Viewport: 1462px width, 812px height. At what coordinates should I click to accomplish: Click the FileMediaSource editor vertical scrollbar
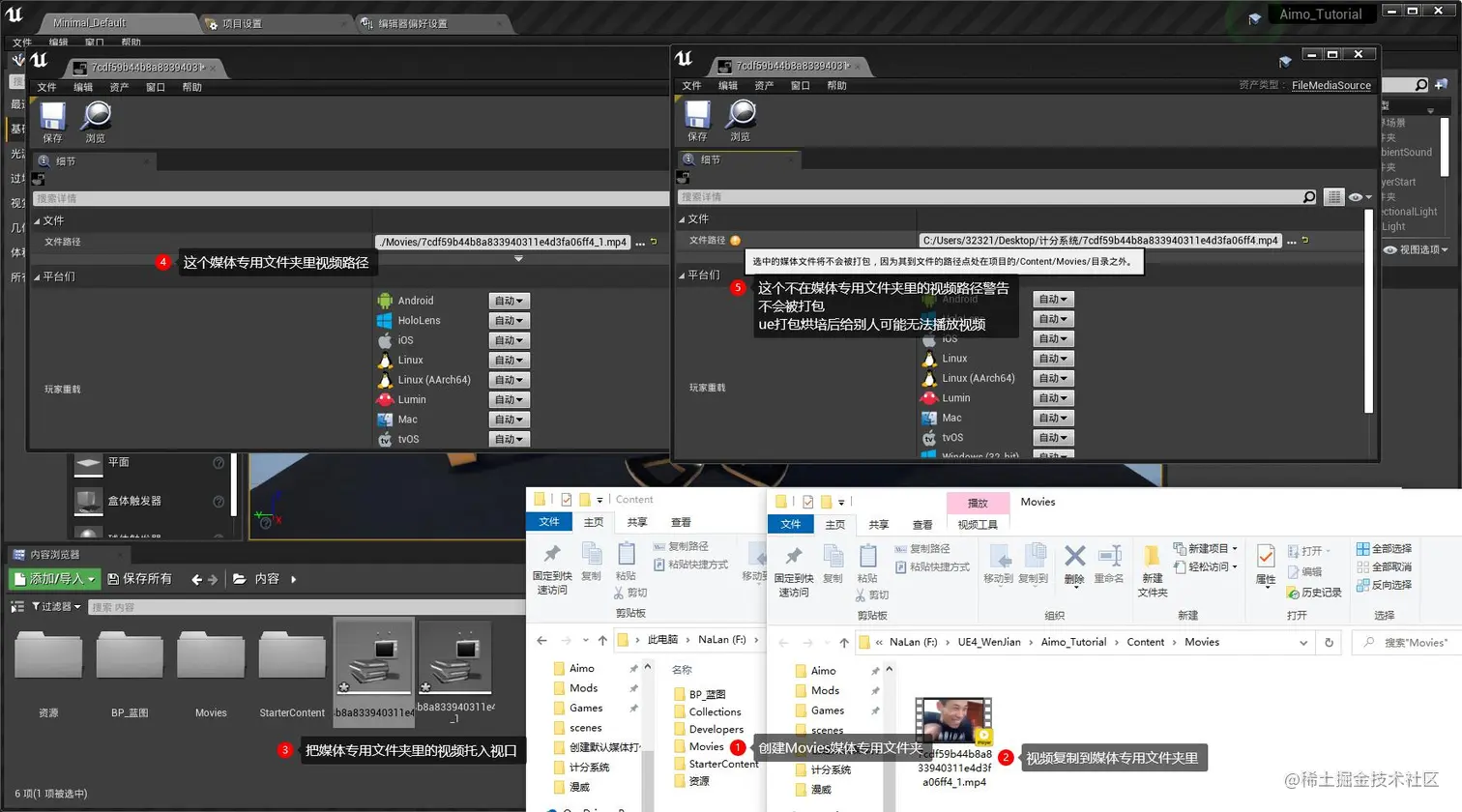pos(1368,312)
